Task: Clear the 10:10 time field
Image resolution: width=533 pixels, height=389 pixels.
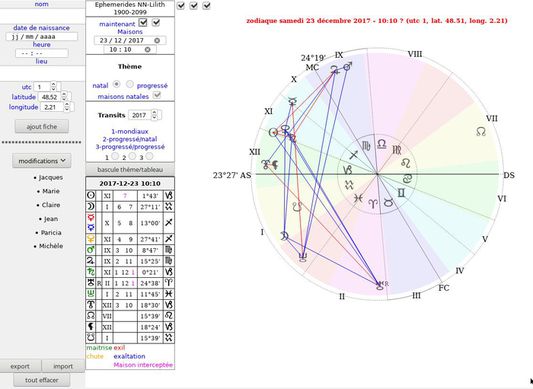Action: point(148,50)
